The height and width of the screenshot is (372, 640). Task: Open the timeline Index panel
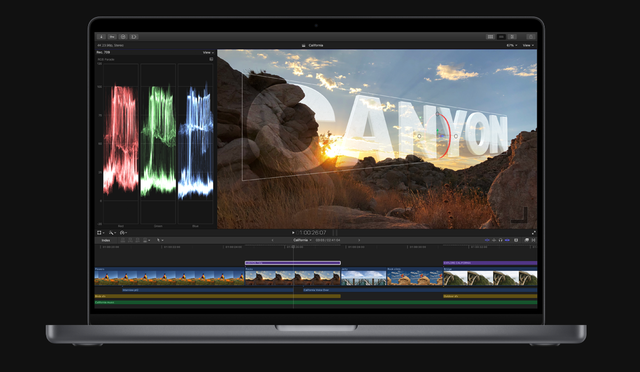point(106,240)
